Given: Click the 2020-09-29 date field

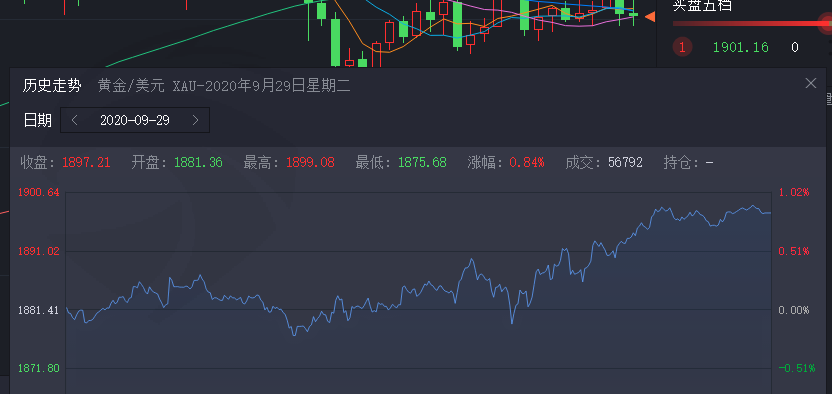Looking at the screenshot, I should pos(135,120).
